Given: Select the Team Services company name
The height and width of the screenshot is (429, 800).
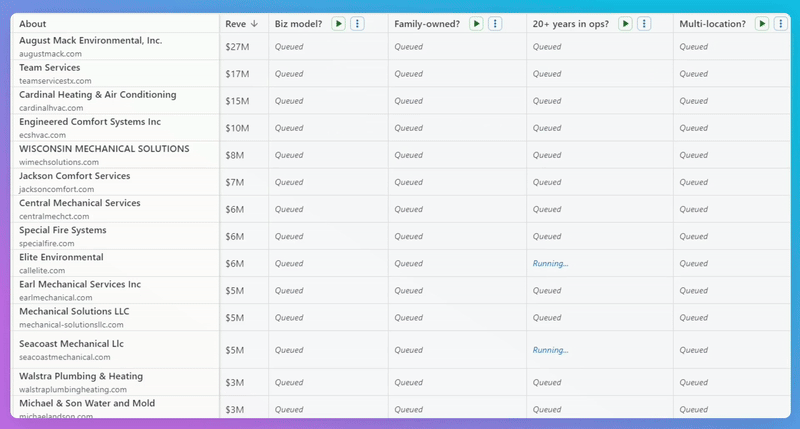Looking at the screenshot, I should (49, 67).
